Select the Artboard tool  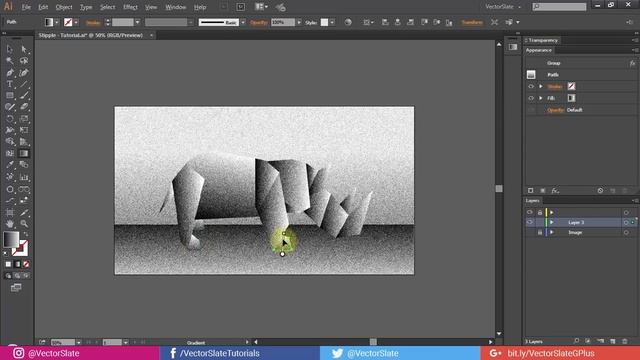pos(9,213)
